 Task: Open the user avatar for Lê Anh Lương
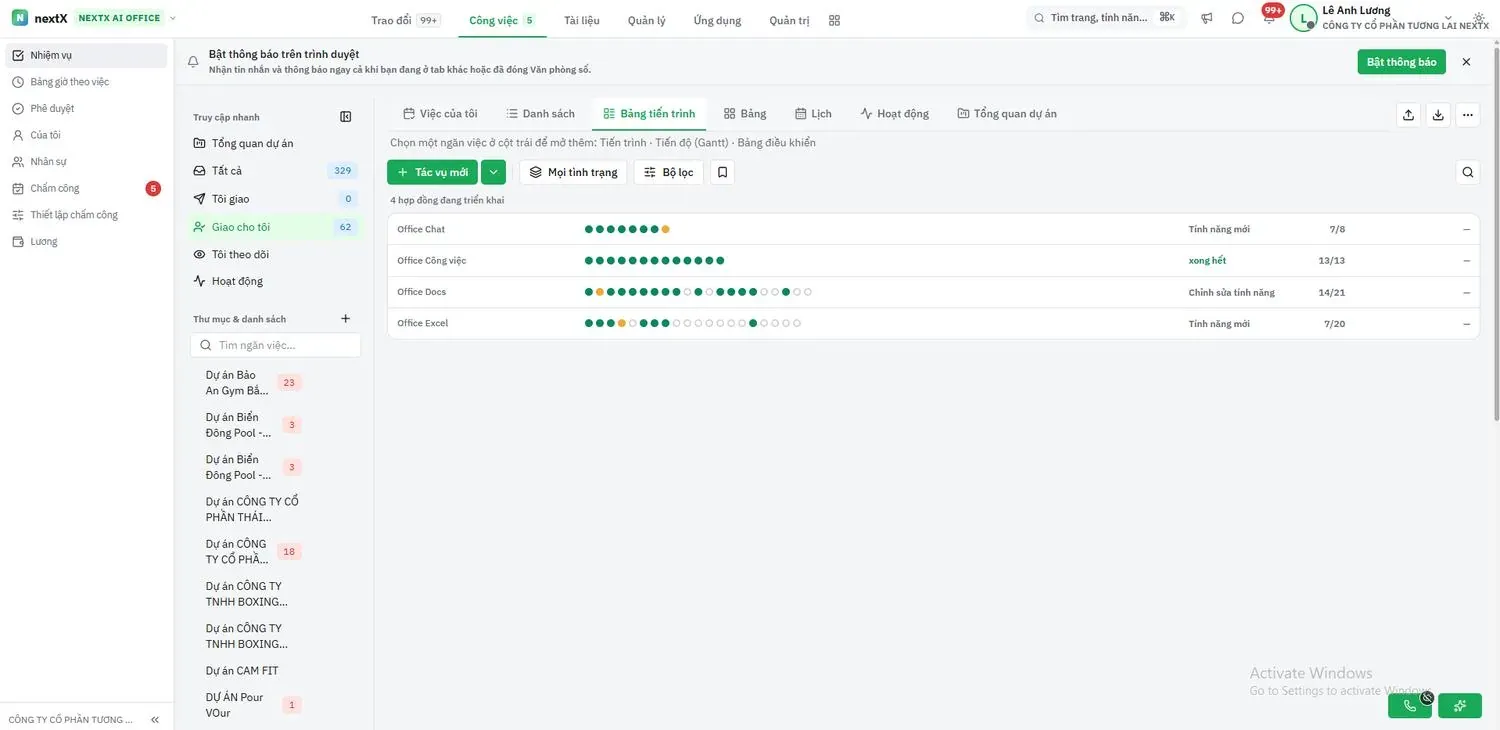coord(1303,18)
